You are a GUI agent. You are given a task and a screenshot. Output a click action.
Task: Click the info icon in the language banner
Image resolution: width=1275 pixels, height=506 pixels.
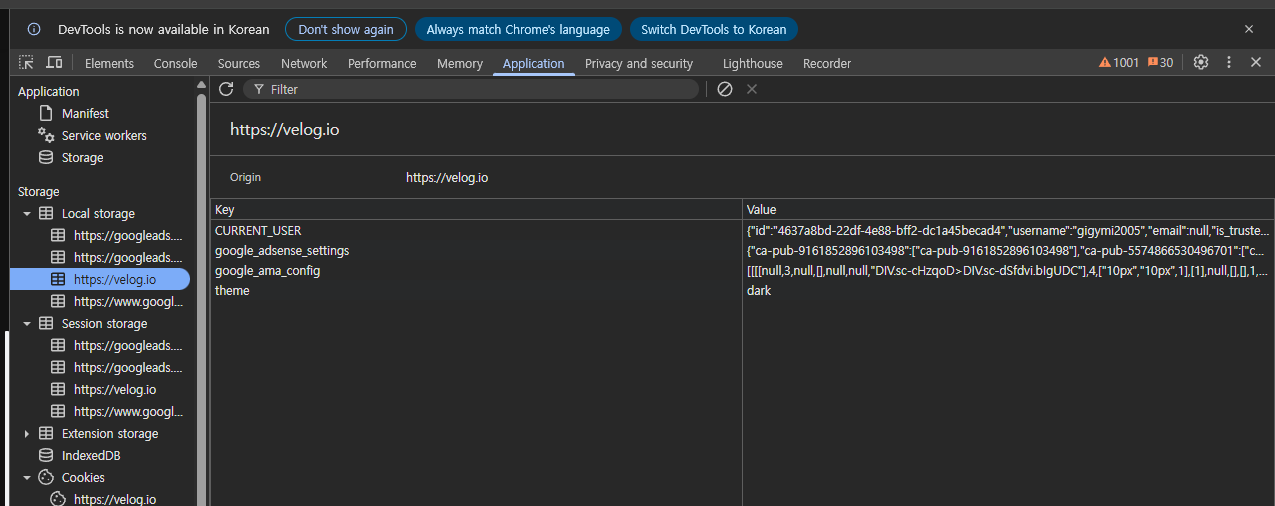click(34, 29)
